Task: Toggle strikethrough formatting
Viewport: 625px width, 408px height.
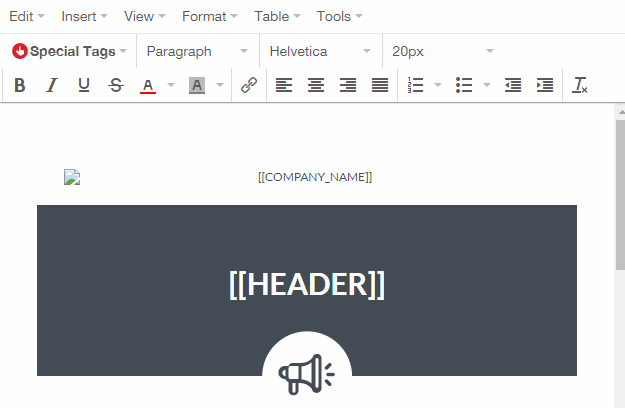Action: point(116,85)
